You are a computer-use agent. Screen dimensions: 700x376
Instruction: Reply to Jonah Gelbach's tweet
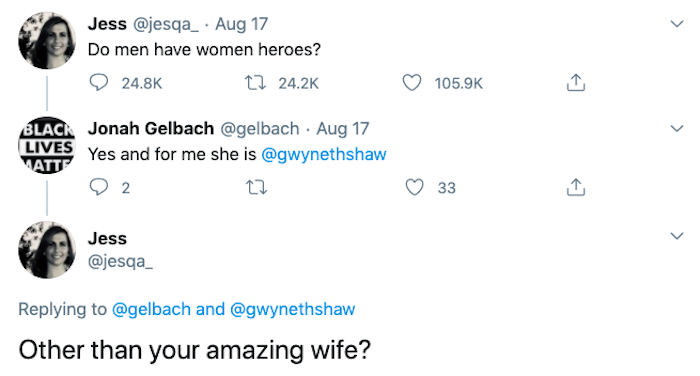(x=99, y=187)
